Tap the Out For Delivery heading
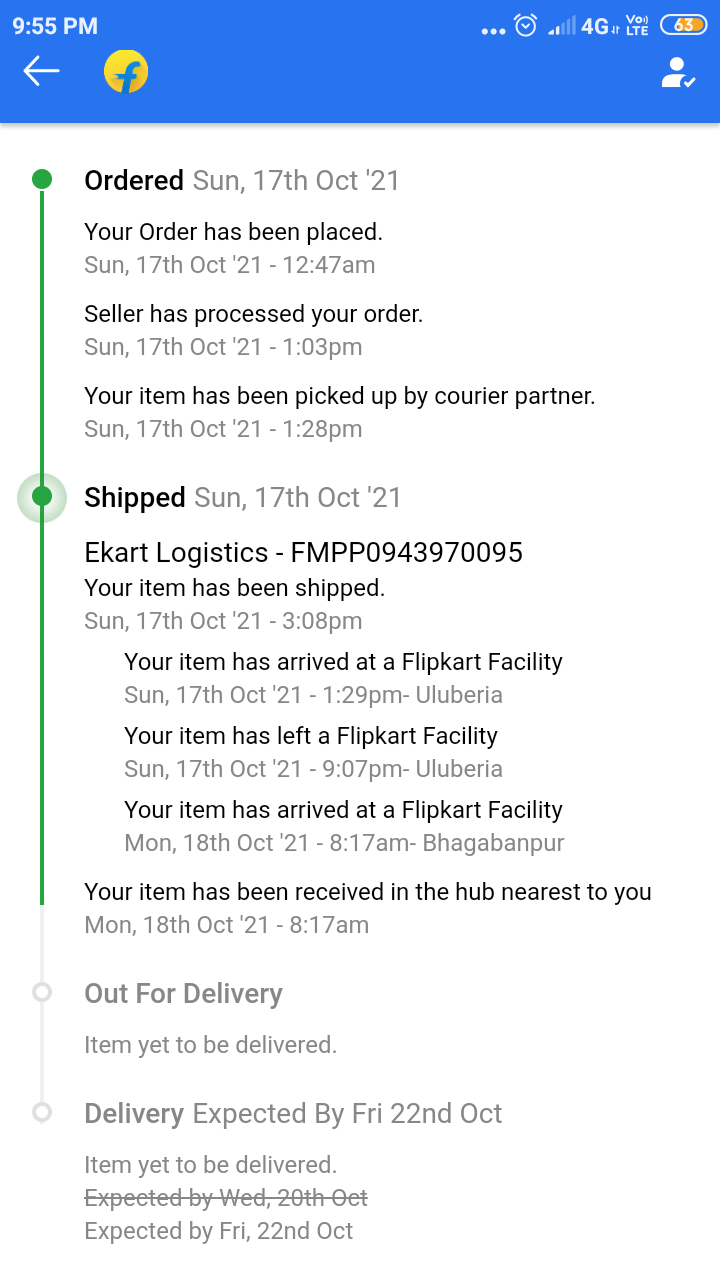Screen dimensions: 720x1280 183,993
